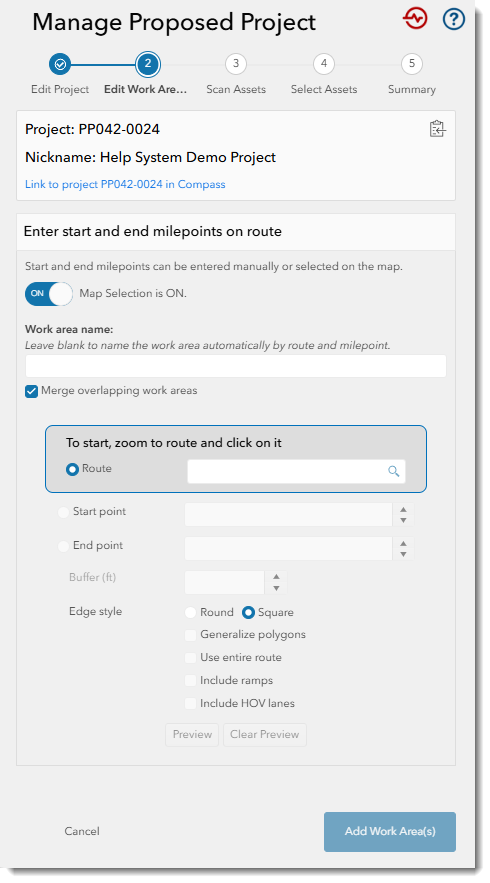Viewport: 490px width, 883px height.
Task: Toggle Map Selection switch off
Action: pyautogui.click(x=49, y=293)
